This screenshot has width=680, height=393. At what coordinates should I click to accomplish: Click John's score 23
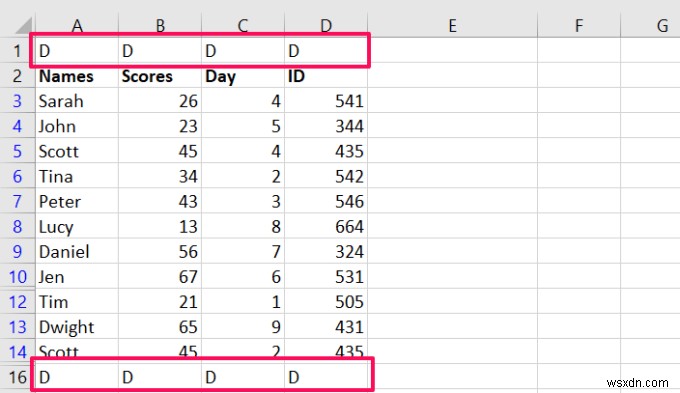pyautogui.click(x=160, y=126)
